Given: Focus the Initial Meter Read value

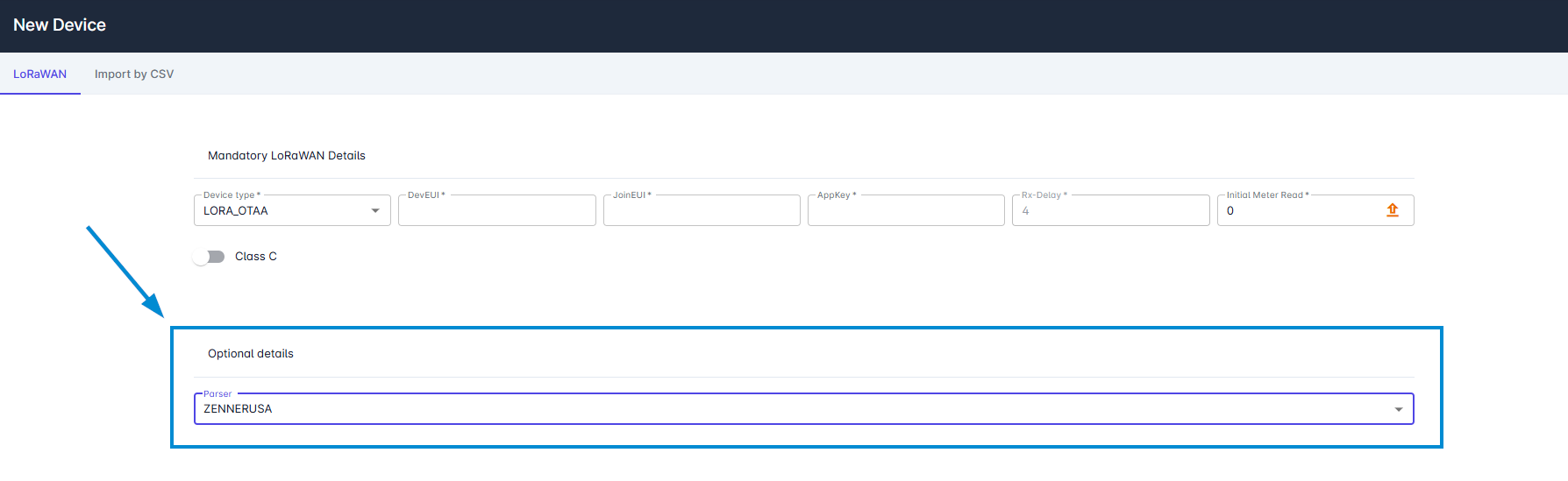Looking at the screenshot, I should (1298, 211).
